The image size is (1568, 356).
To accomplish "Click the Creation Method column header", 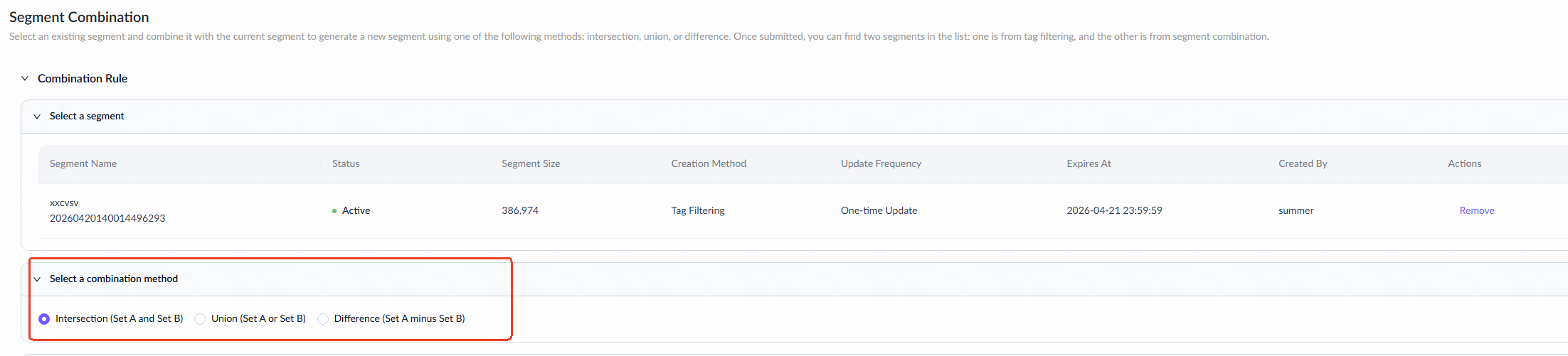I will tap(709, 164).
